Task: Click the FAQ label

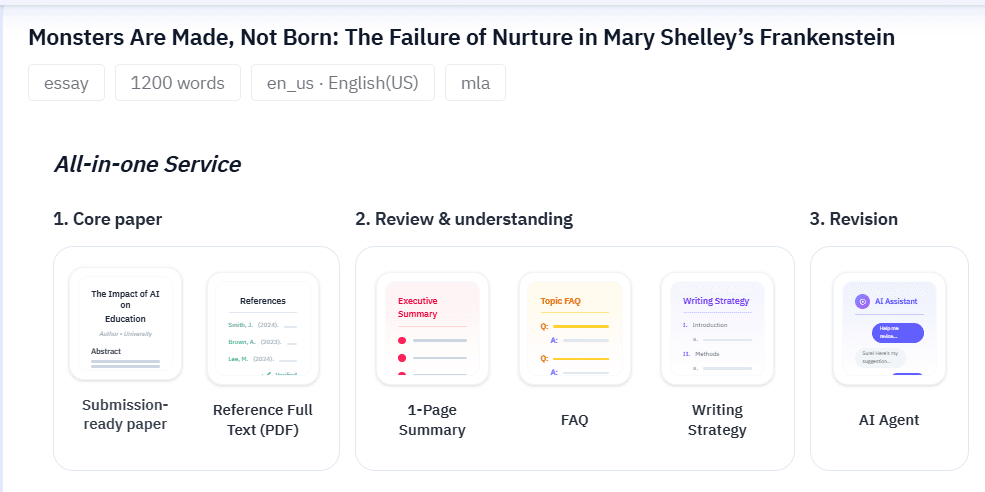Action: [574, 420]
